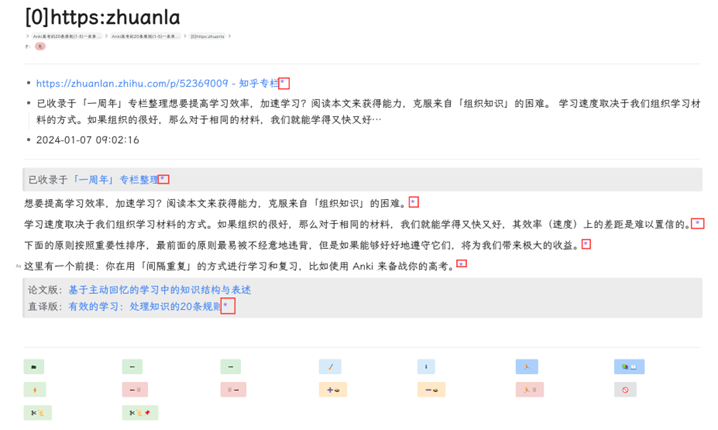Select the [0]https:zhuanla breadcrumb item
Viewport: 718px width, 430px height.
[208, 36]
